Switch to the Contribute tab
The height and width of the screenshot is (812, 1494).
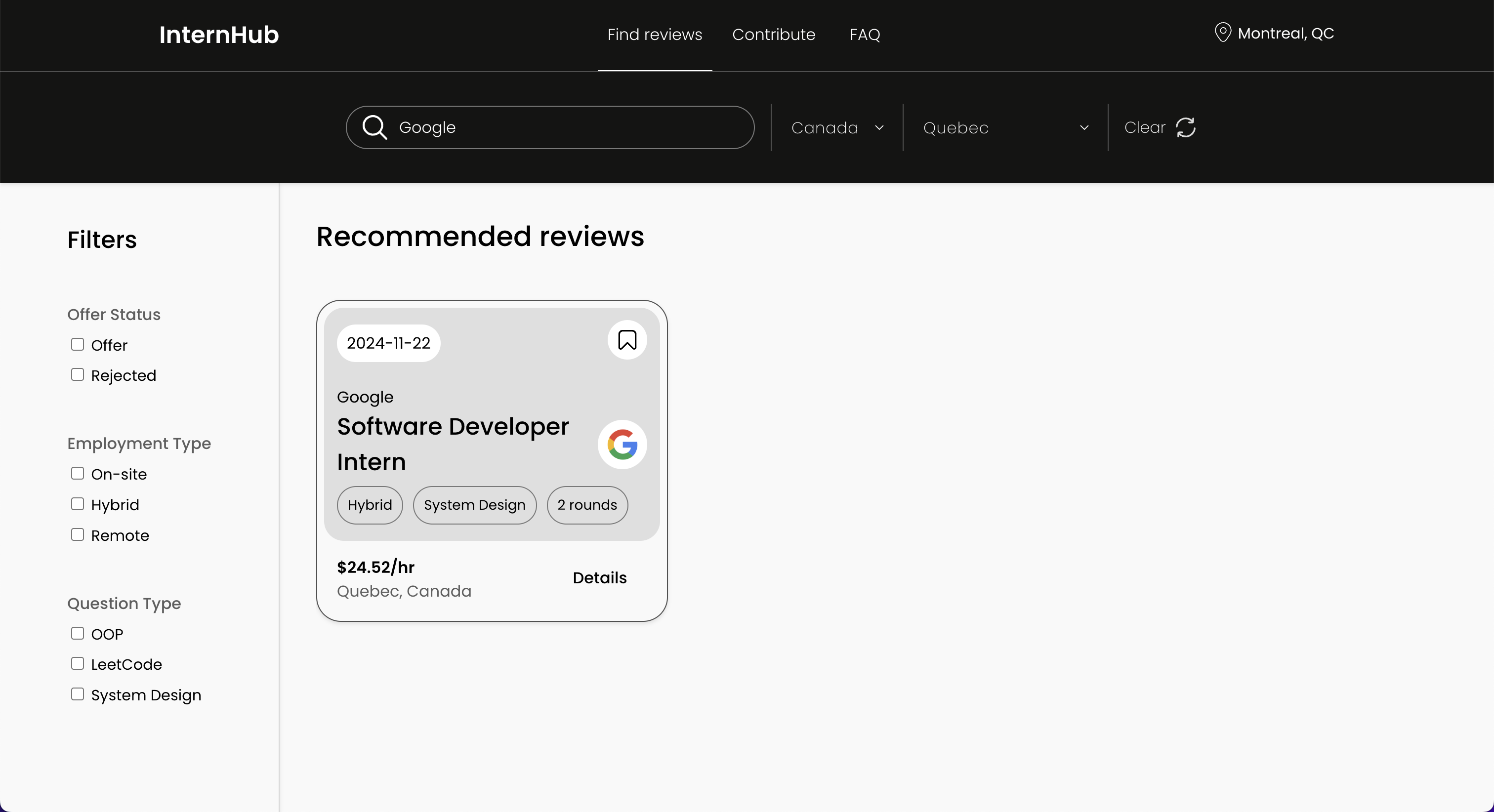tap(773, 35)
